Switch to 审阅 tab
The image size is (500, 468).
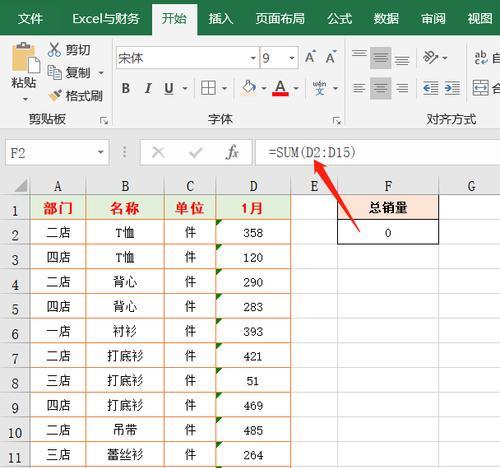coord(433,18)
